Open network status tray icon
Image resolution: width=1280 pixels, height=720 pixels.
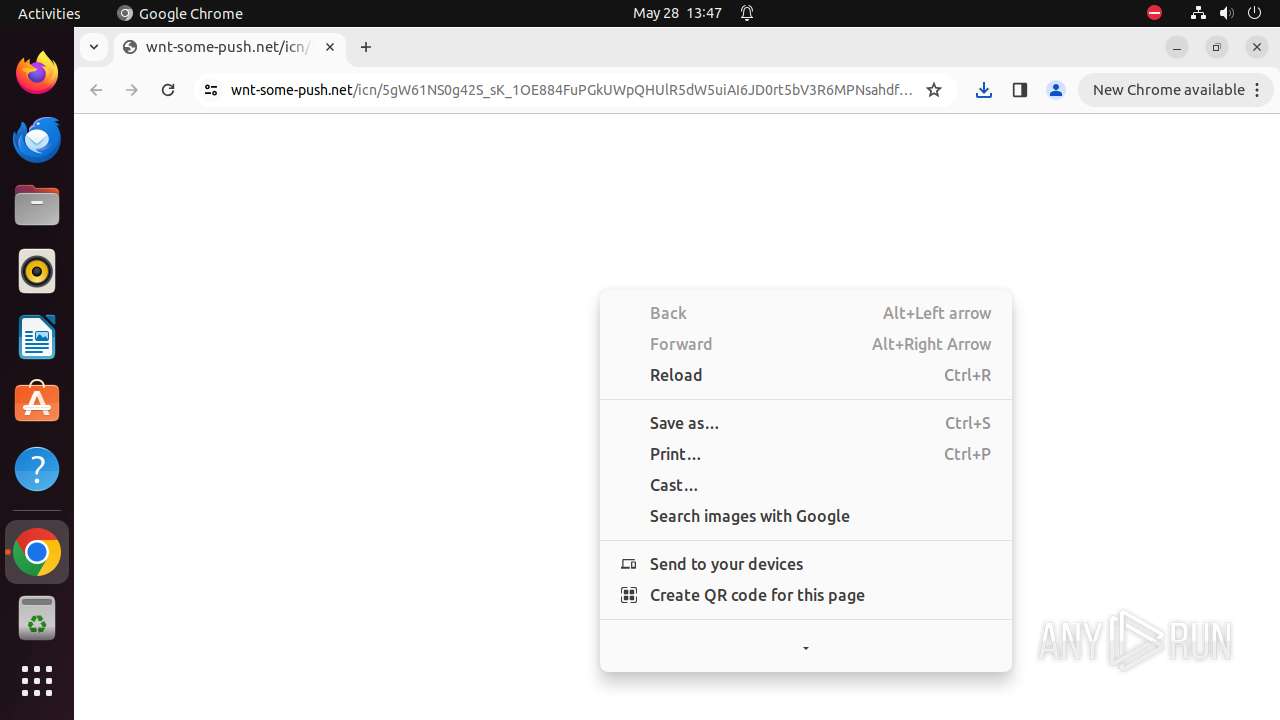1198,13
